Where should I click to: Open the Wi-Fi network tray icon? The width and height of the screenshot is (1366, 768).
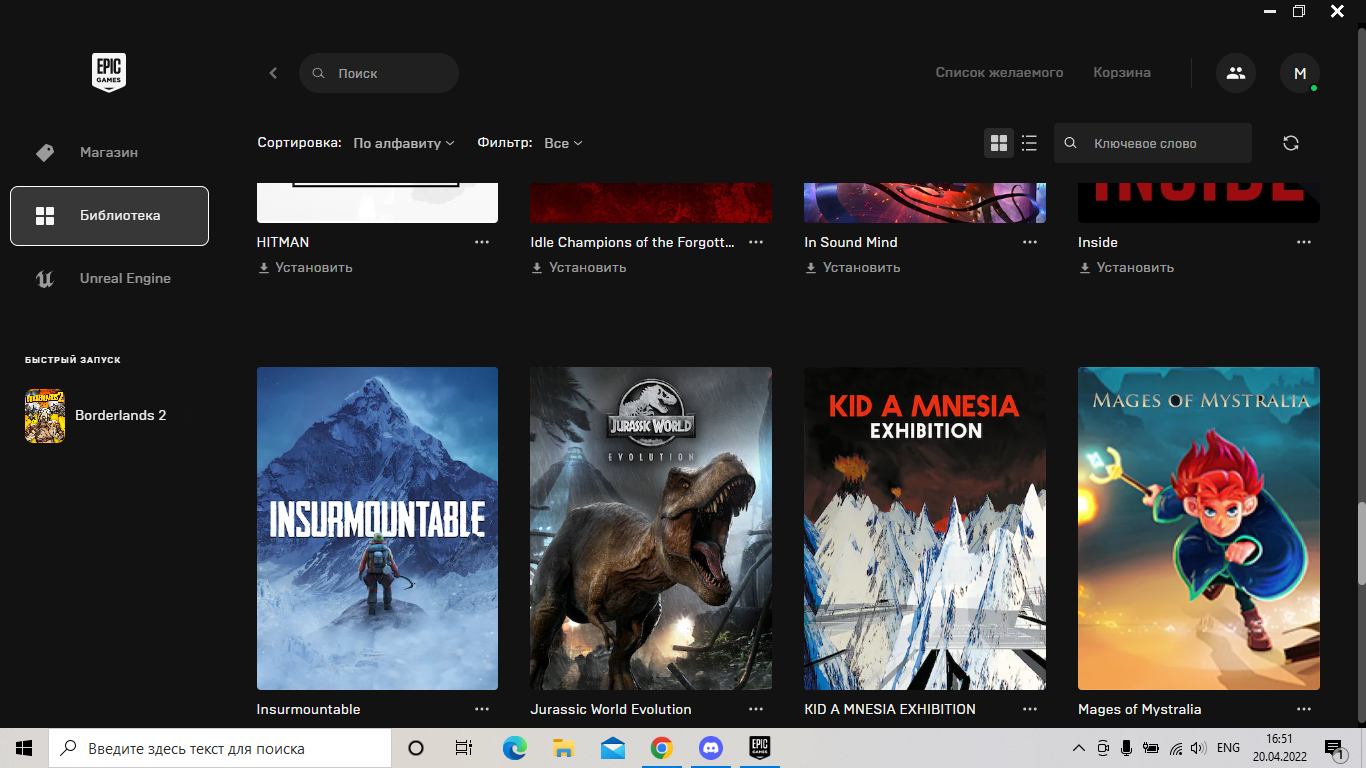[x=1175, y=748]
